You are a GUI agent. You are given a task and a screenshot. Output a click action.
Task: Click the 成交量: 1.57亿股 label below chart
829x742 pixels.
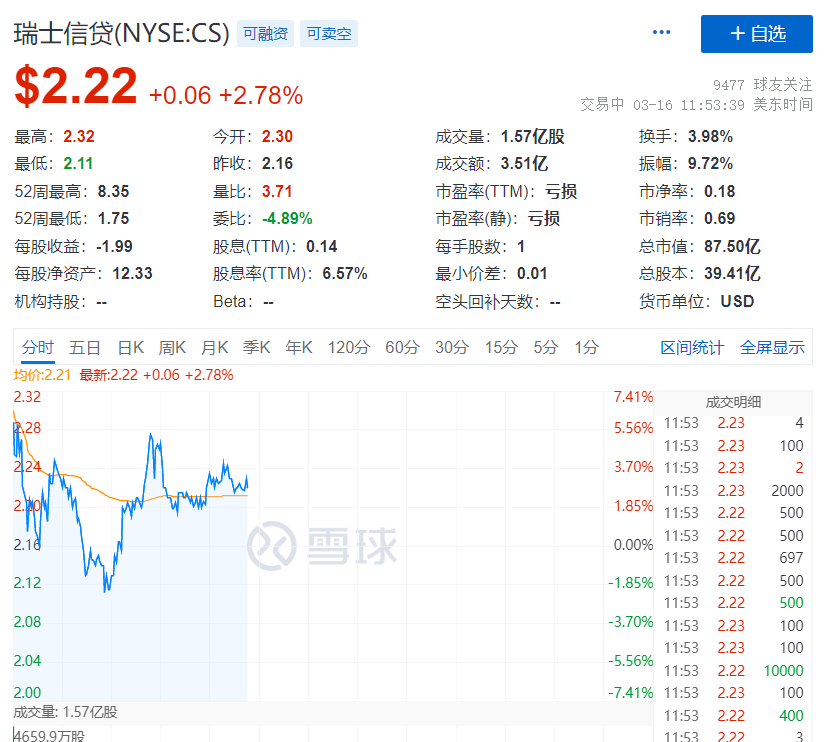tap(66, 712)
